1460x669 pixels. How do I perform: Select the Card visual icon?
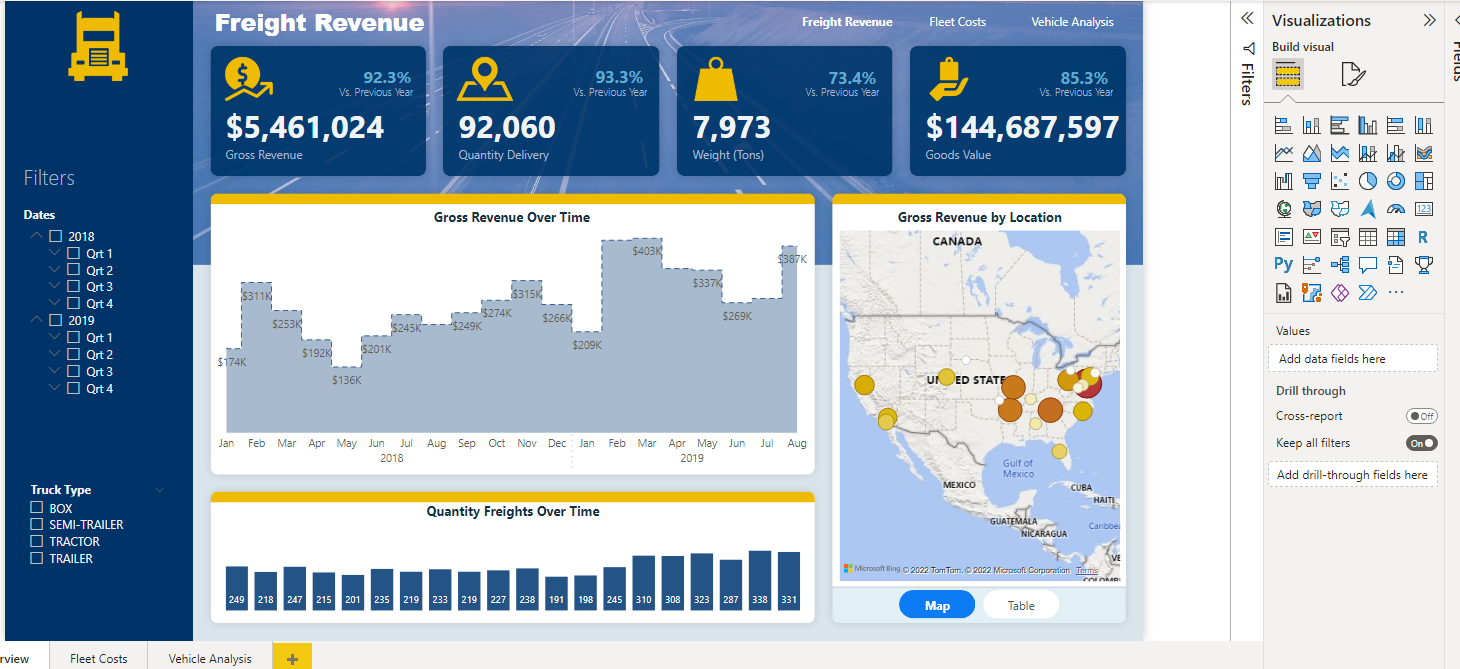coord(1423,208)
